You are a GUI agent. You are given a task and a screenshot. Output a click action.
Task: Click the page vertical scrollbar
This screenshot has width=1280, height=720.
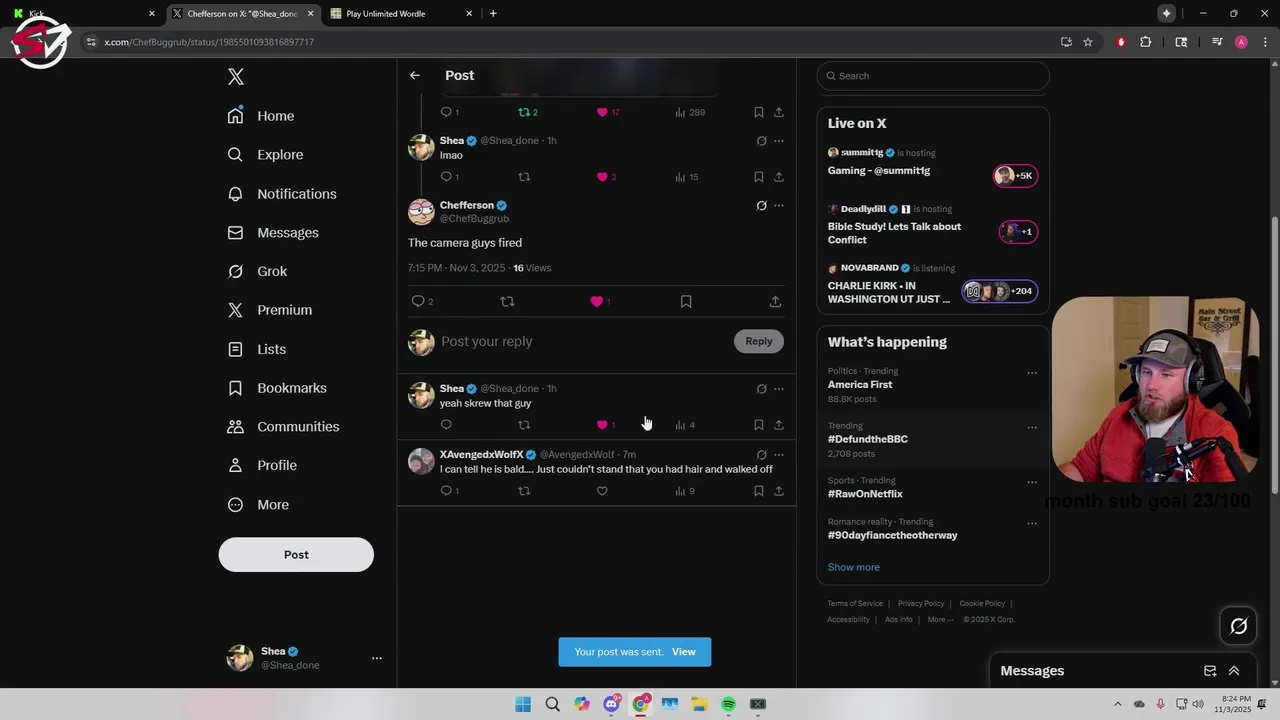(1274, 355)
